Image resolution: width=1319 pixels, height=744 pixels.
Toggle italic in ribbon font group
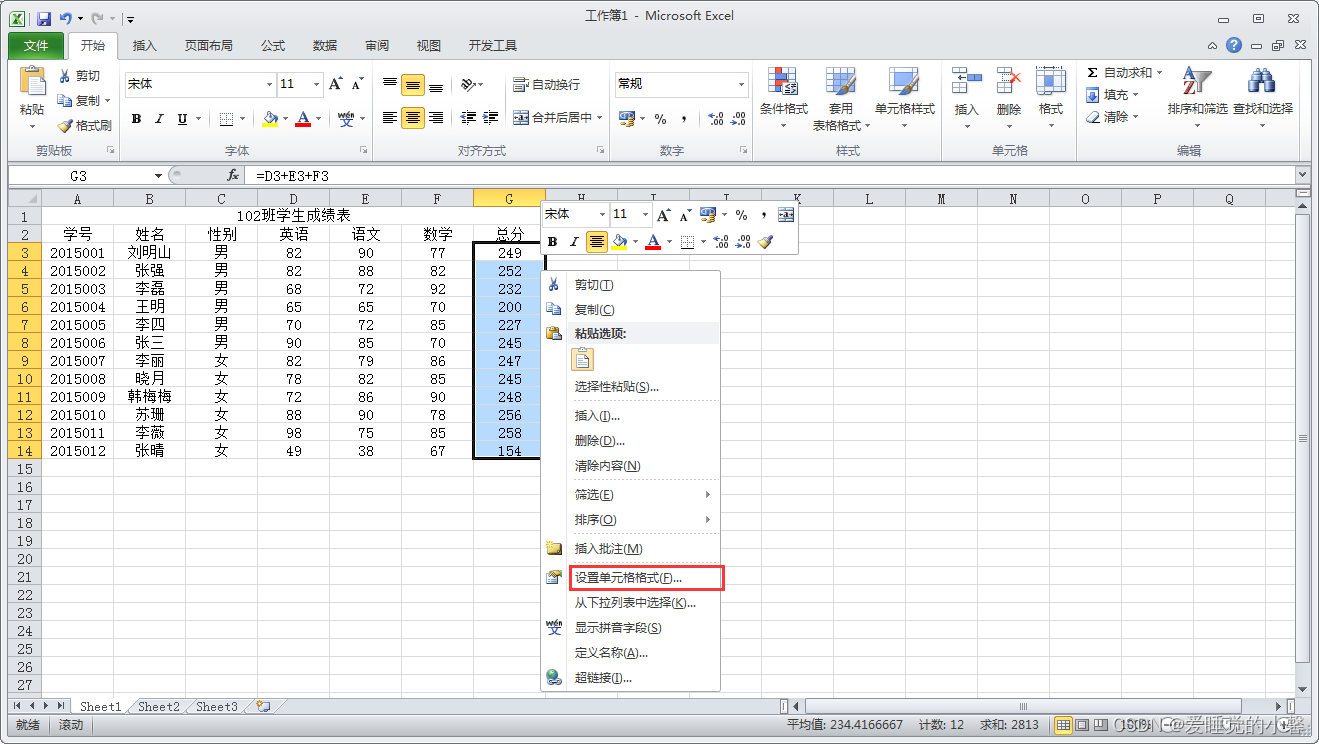[160, 119]
